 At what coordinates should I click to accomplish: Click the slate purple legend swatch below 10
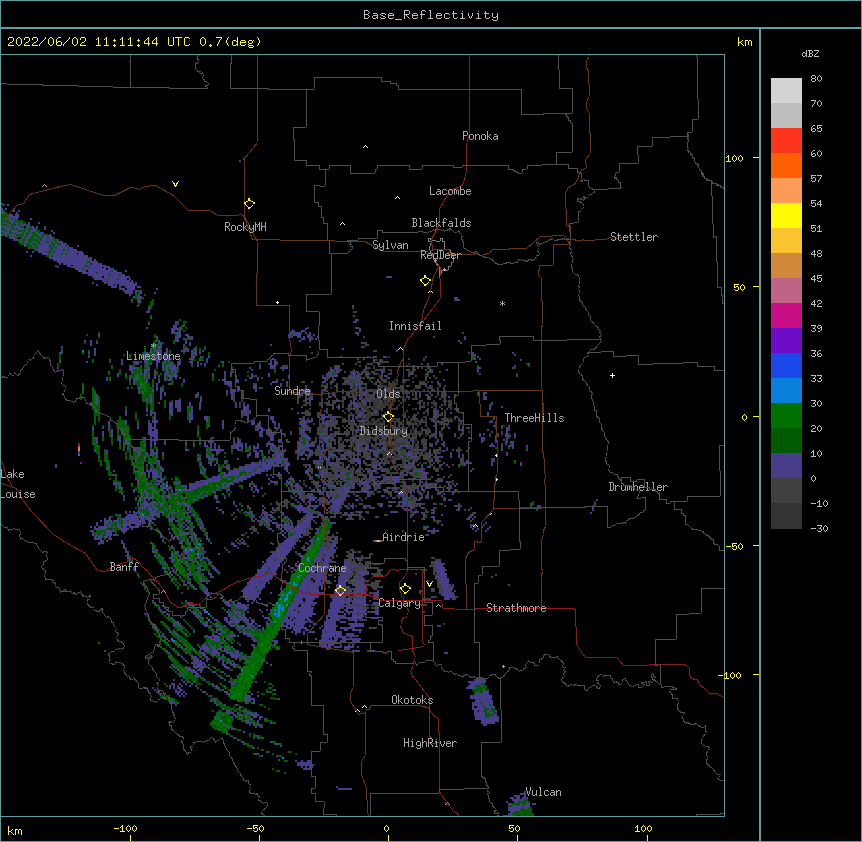click(x=786, y=466)
